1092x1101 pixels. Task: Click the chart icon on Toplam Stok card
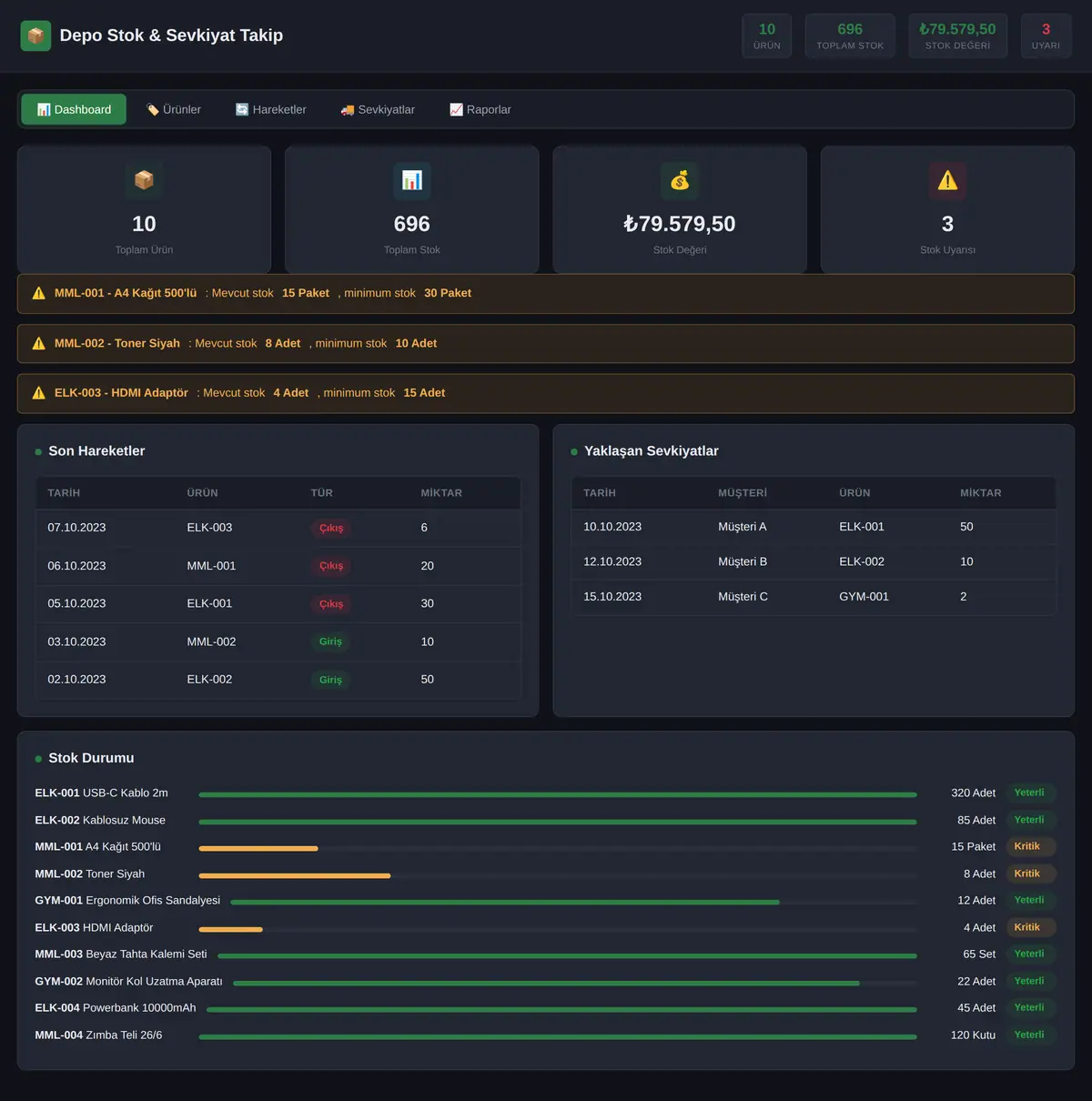[412, 180]
